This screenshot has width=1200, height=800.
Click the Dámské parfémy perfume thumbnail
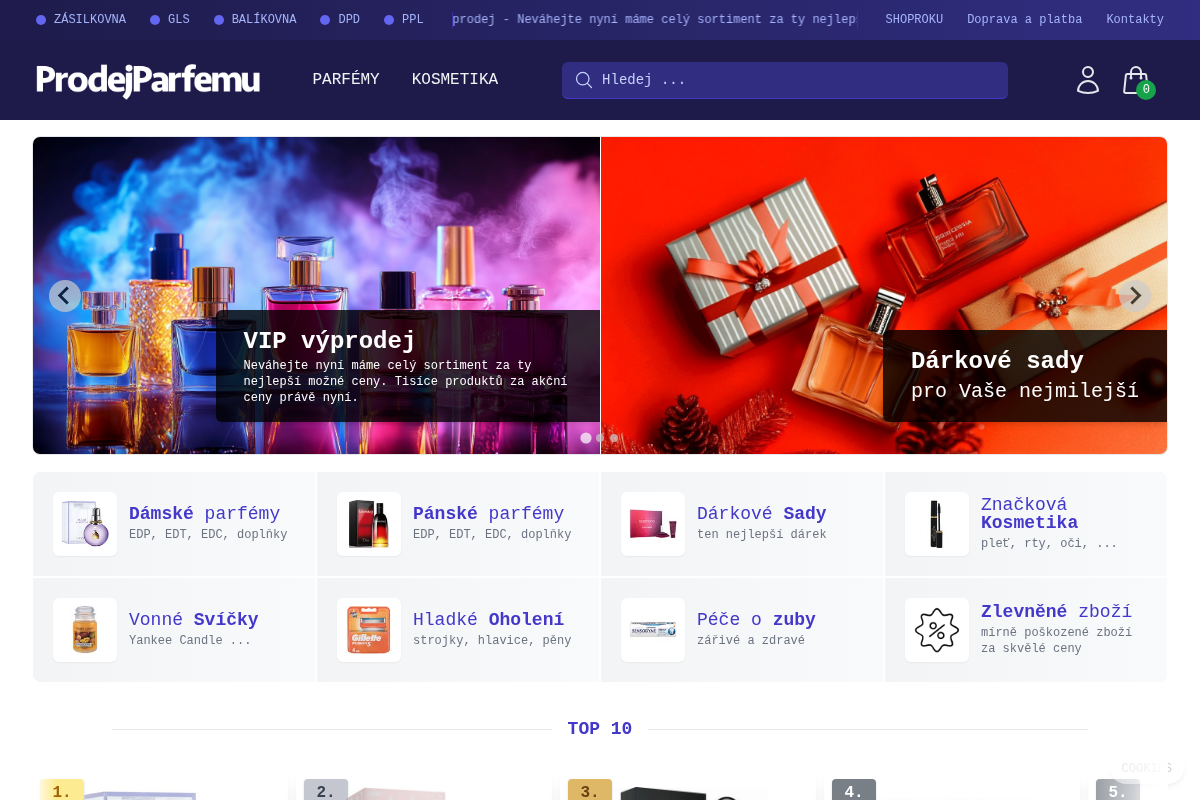pyautogui.click(x=85, y=524)
